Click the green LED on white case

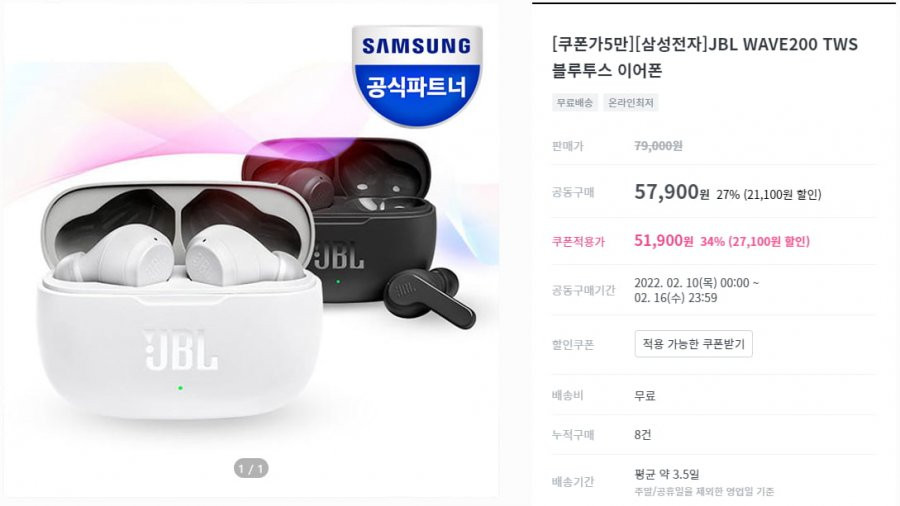(180, 388)
